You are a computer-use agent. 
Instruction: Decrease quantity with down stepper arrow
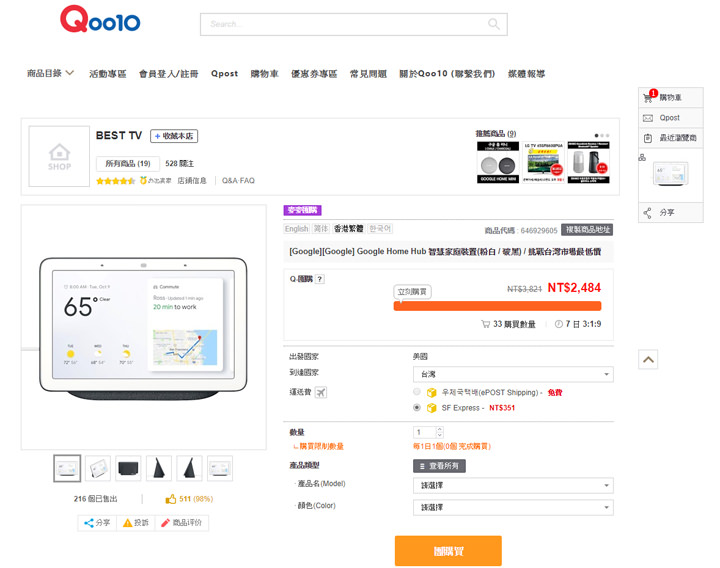pos(439,435)
